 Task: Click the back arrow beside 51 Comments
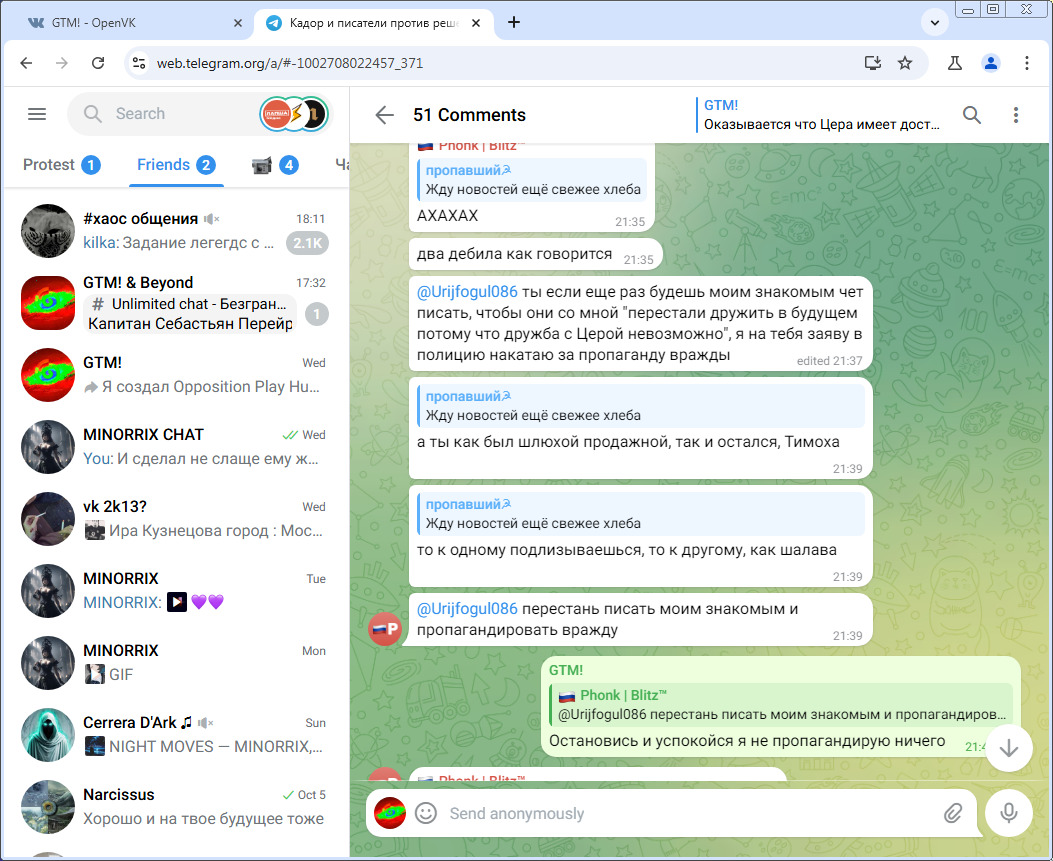point(384,115)
